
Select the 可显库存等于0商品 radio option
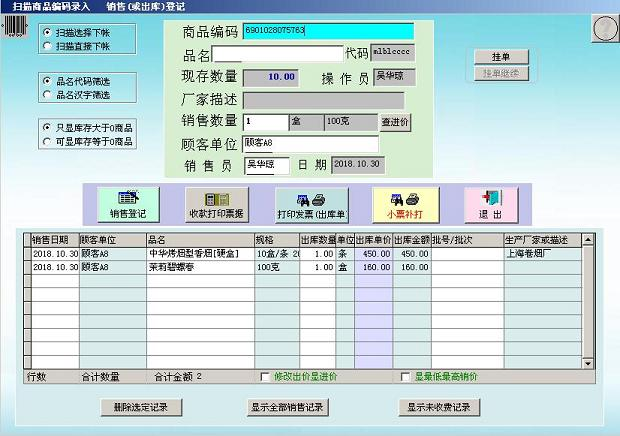pos(47,142)
